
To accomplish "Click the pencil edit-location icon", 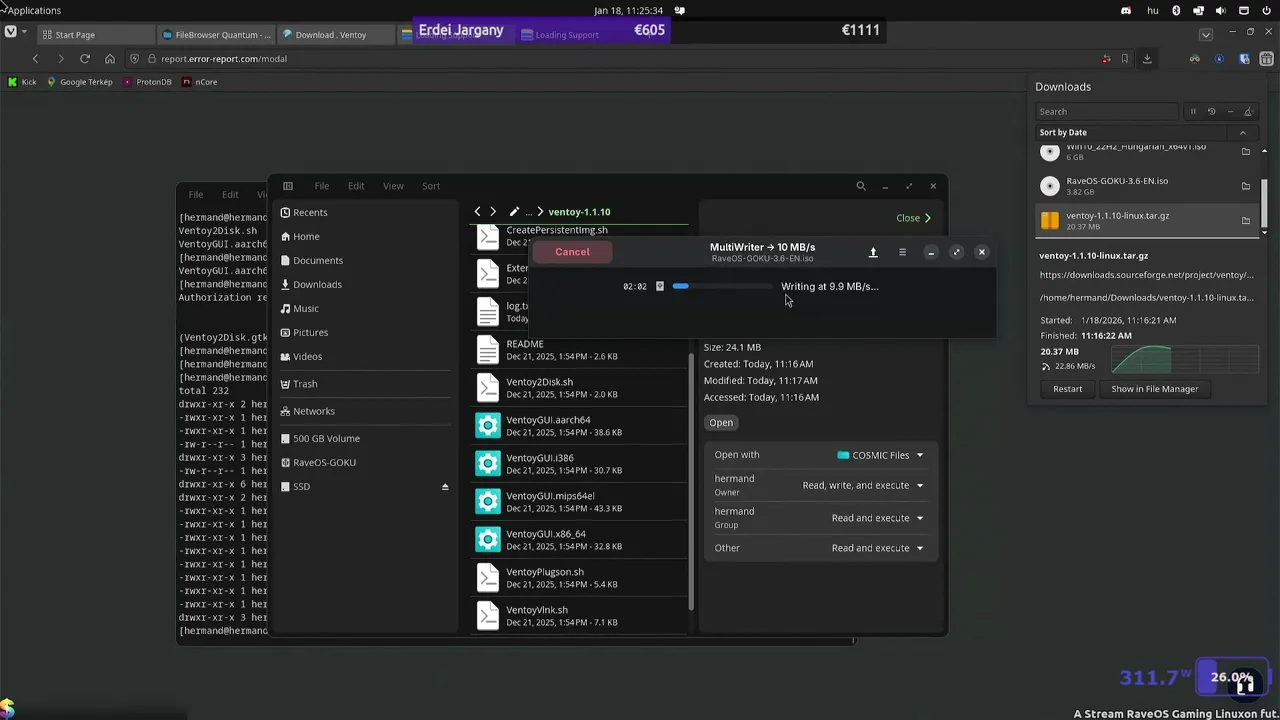I will tap(514, 212).
